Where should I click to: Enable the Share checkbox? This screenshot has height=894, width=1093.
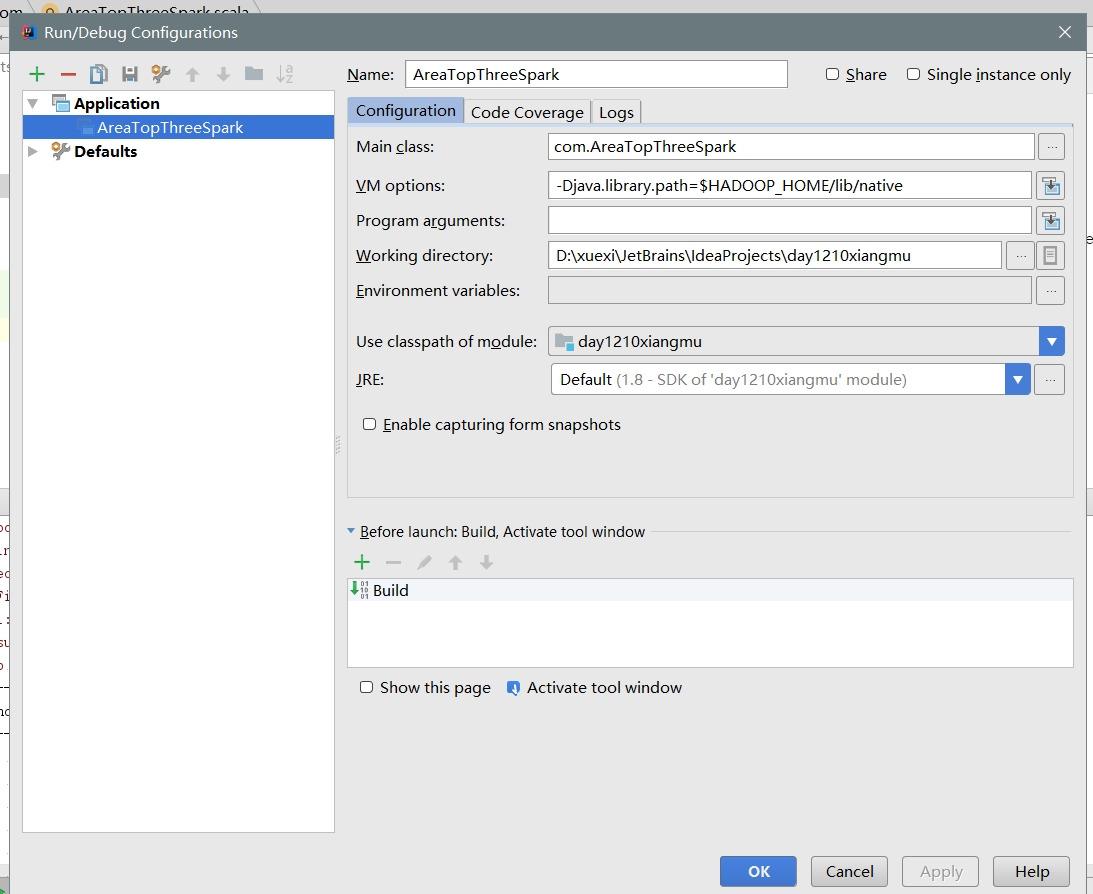click(x=832, y=74)
